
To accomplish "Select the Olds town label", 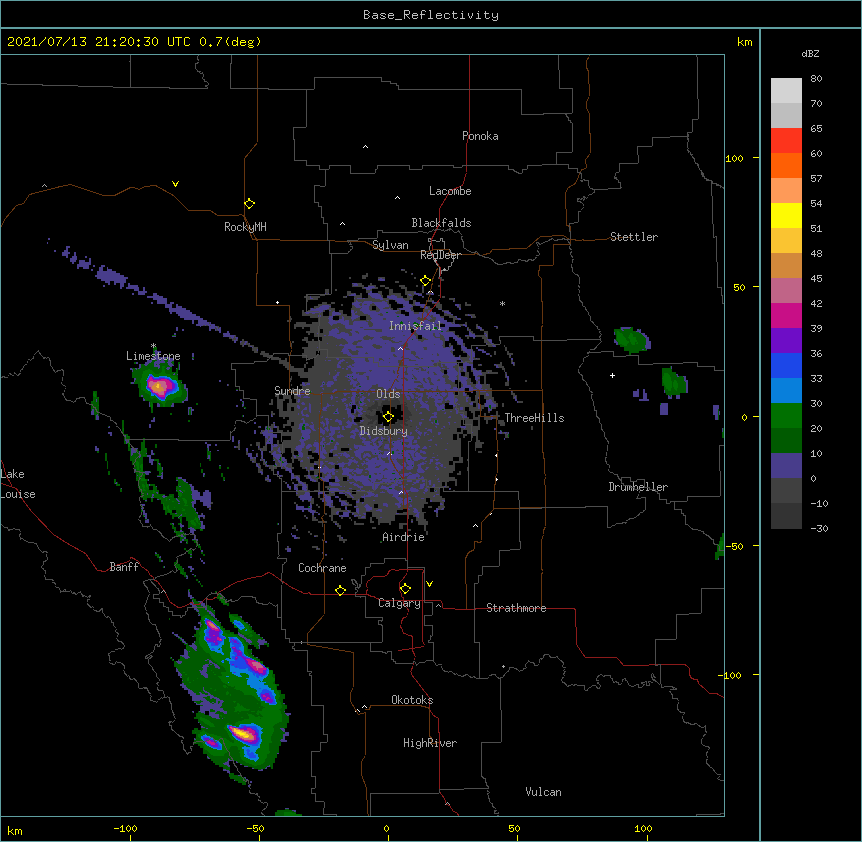I will pyautogui.click(x=388, y=394).
